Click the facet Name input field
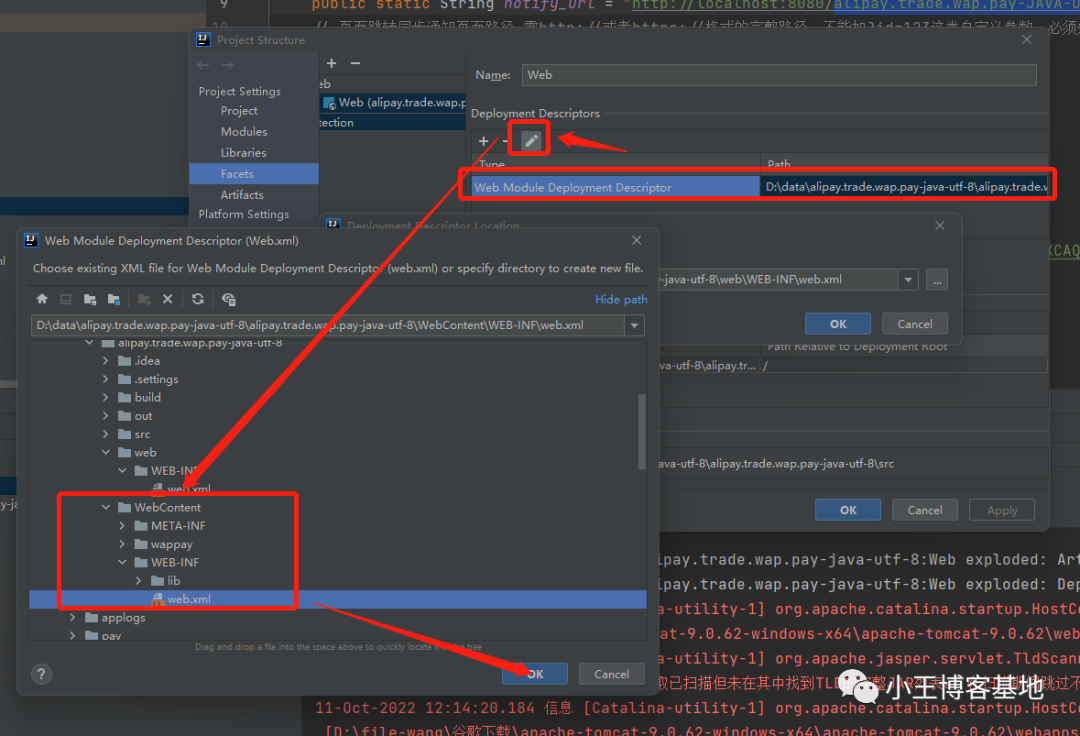Image resolution: width=1080 pixels, height=736 pixels. [x=778, y=75]
